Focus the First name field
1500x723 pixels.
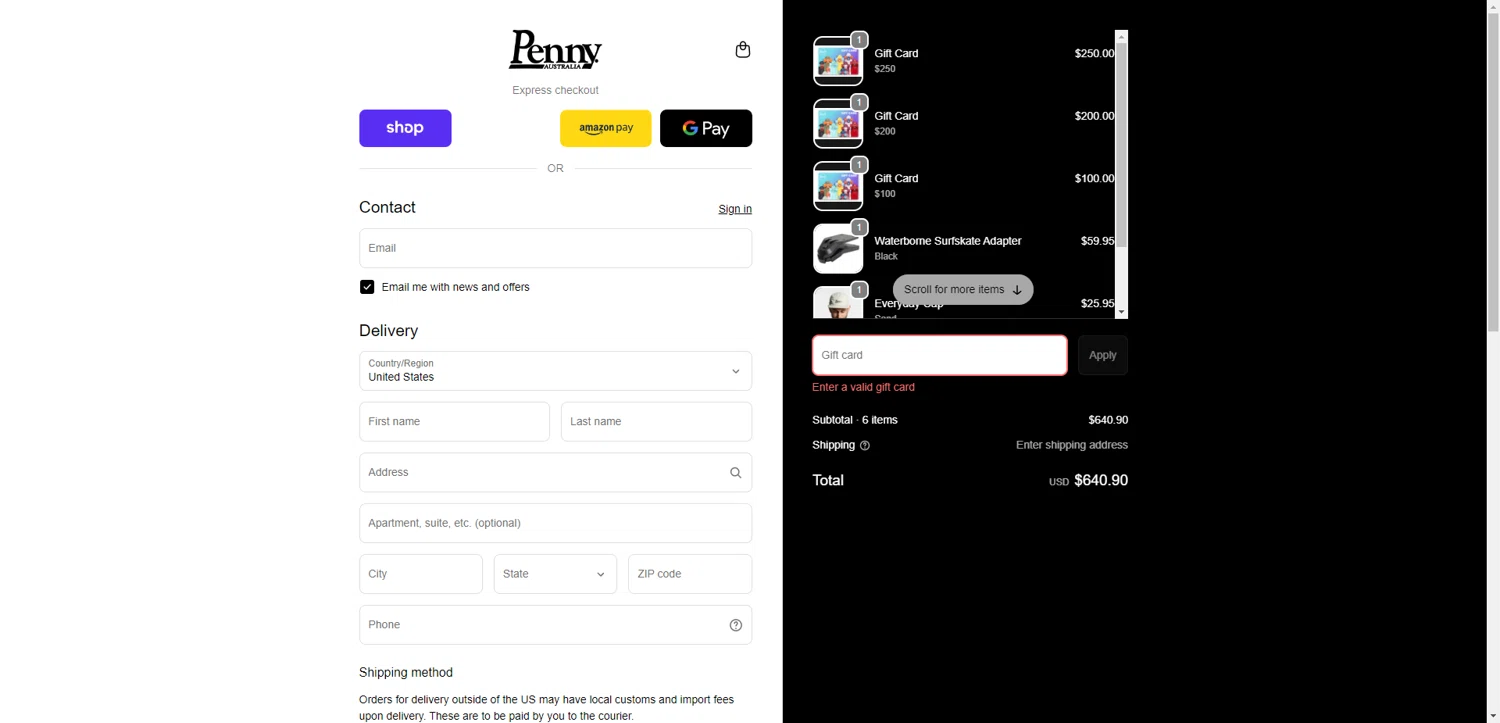point(454,422)
